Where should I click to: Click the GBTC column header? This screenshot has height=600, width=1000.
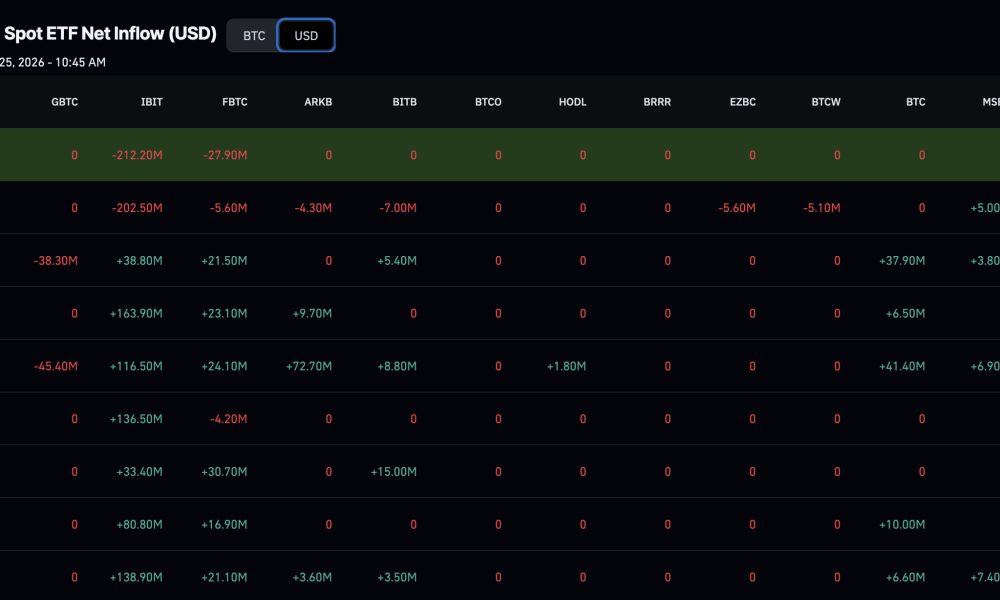(x=64, y=102)
